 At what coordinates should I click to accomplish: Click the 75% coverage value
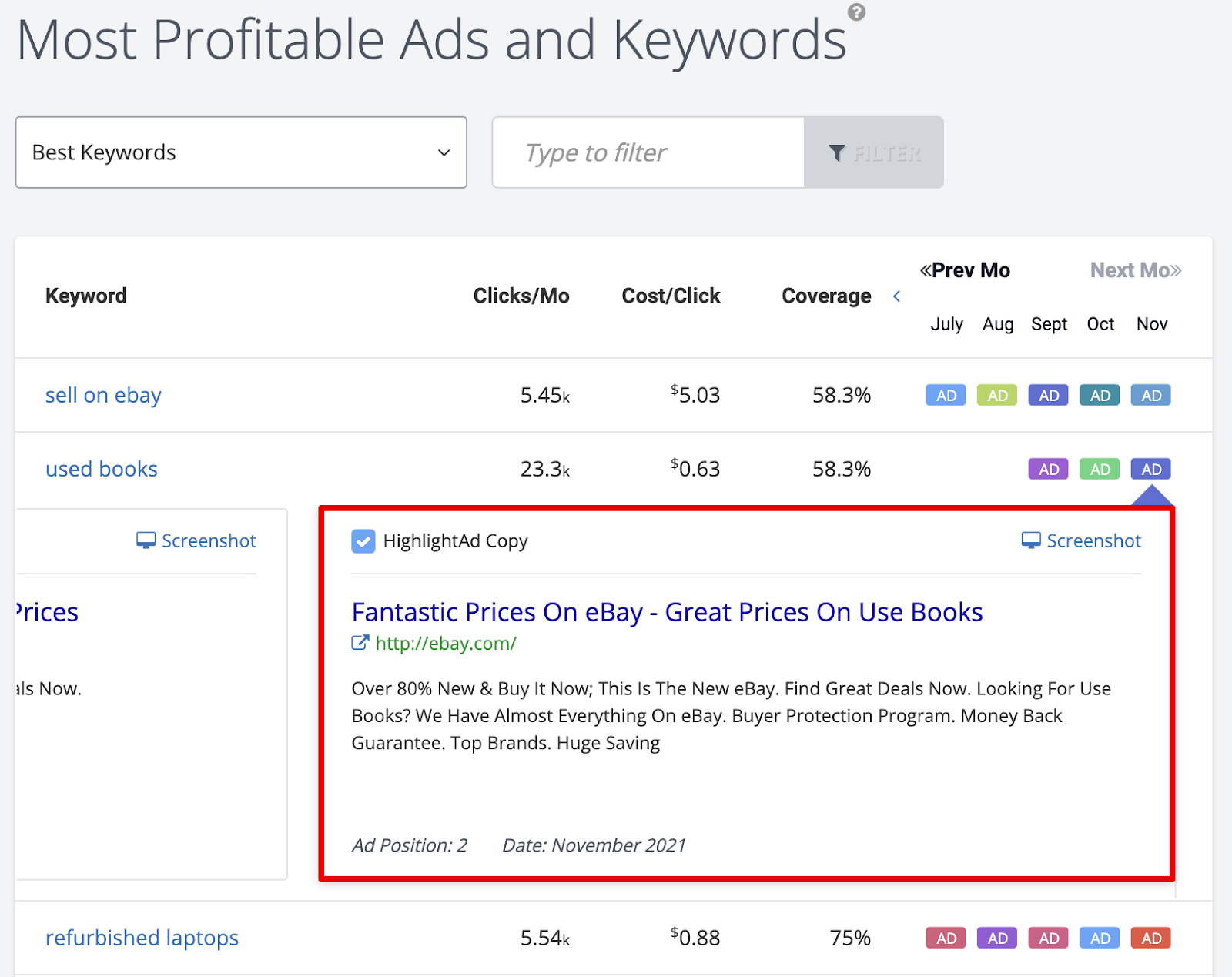pyautogui.click(x=850, y=938)
